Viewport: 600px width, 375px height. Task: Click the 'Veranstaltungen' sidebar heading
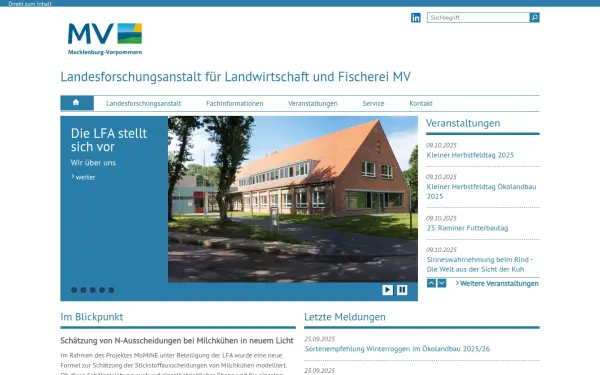(x=463, y=123)
